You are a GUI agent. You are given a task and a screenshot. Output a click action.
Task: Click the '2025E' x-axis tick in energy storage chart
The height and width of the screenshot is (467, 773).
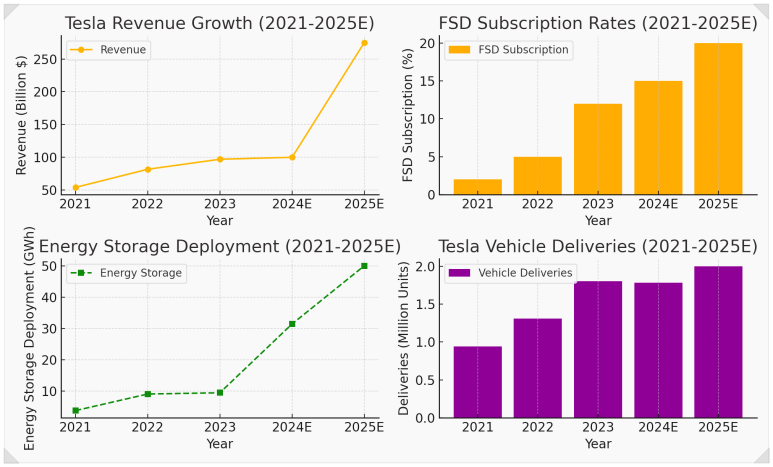point(364,427)
